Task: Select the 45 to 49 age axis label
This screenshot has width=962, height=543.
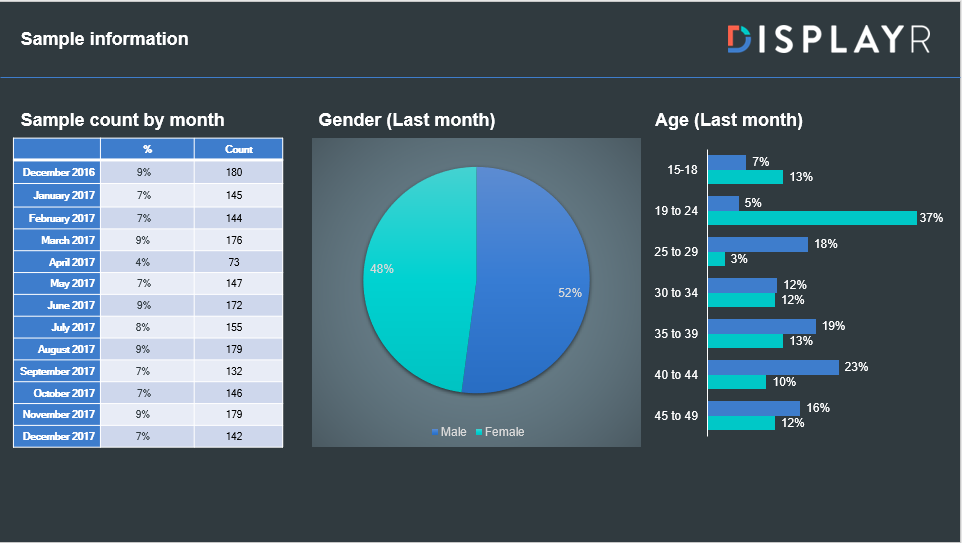Action: point(676,416)
